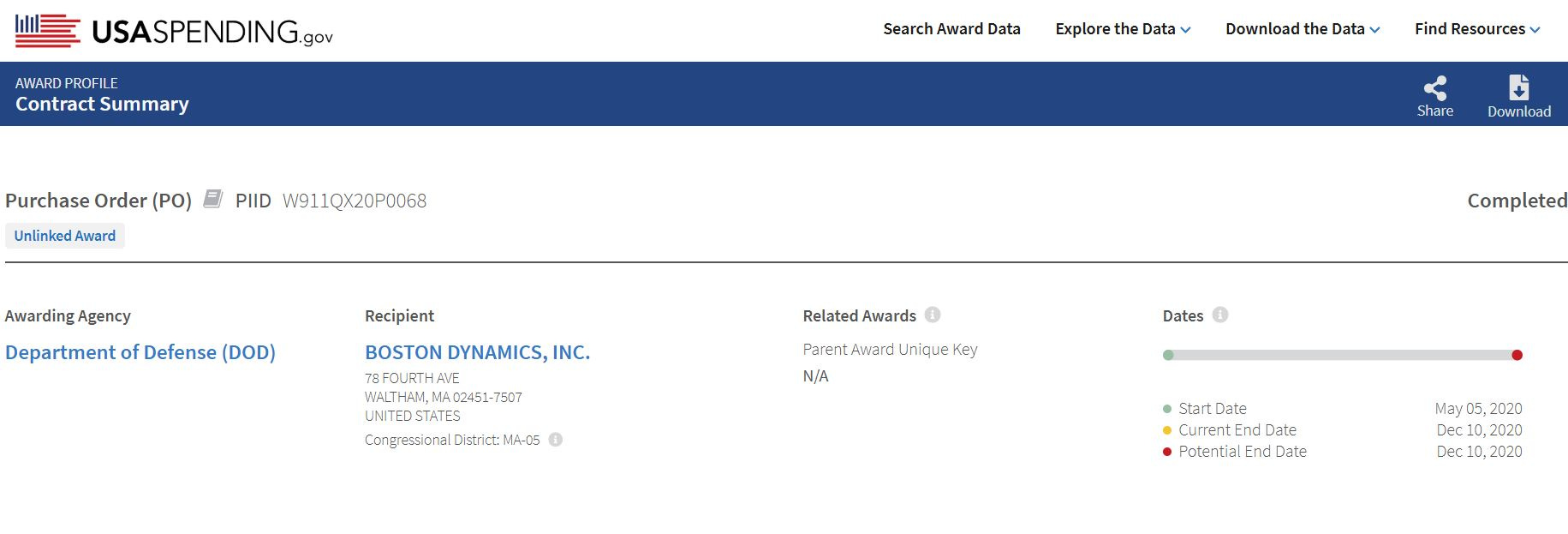Click the glossary book icon next to Purchase Order
1568x534 pixels.
[213, 199]
